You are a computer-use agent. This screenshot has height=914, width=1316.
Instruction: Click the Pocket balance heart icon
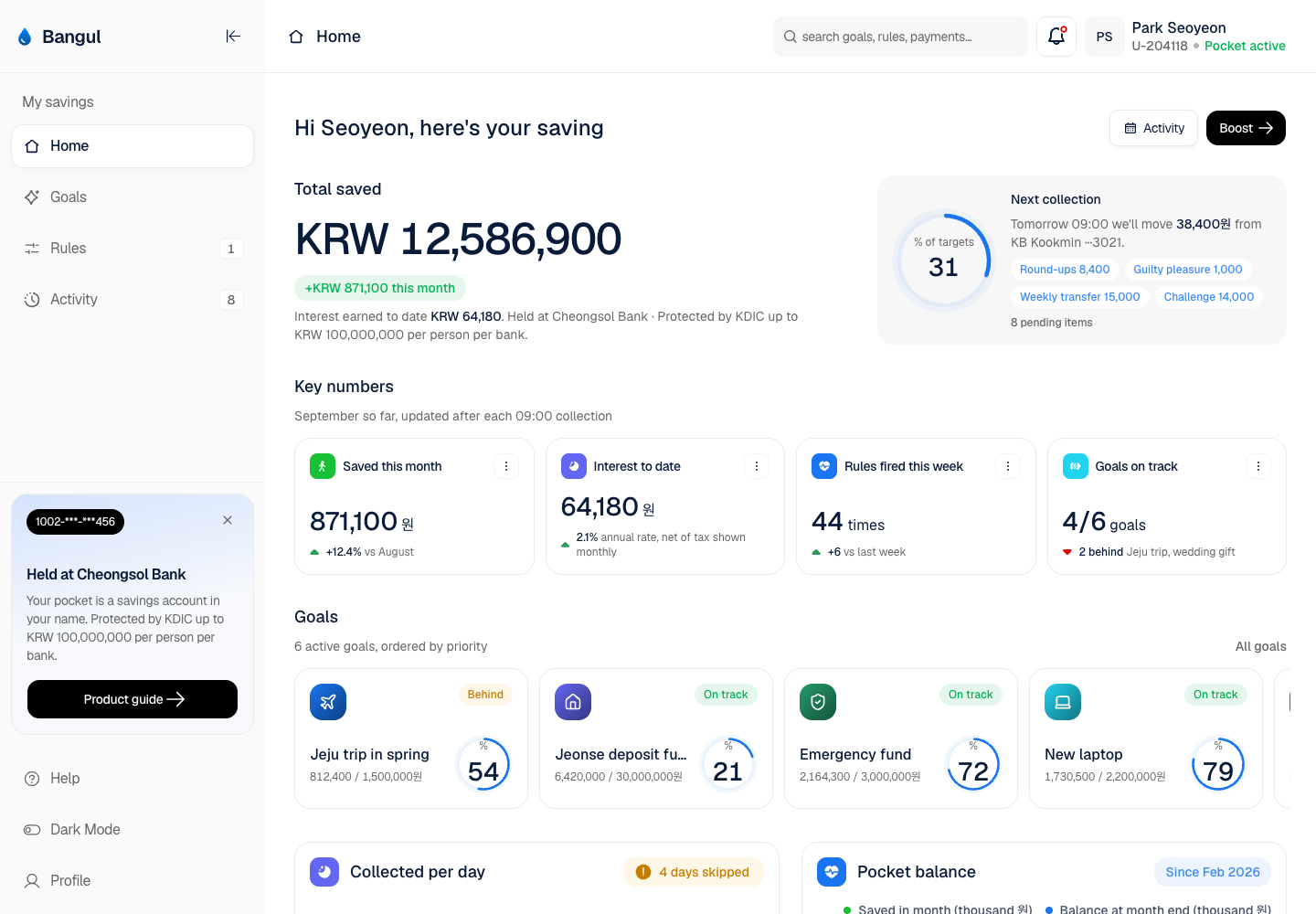point(832,872)
